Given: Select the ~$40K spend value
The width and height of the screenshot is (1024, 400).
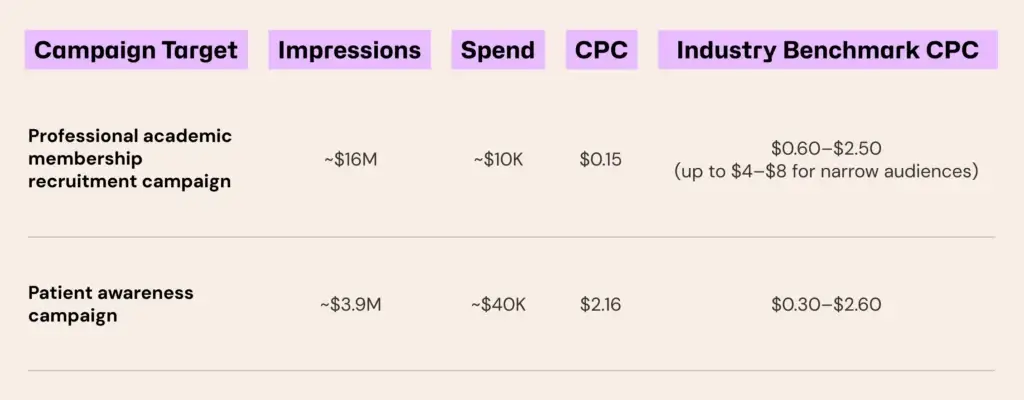Looking at the screenshot, I should pos(497,305).
